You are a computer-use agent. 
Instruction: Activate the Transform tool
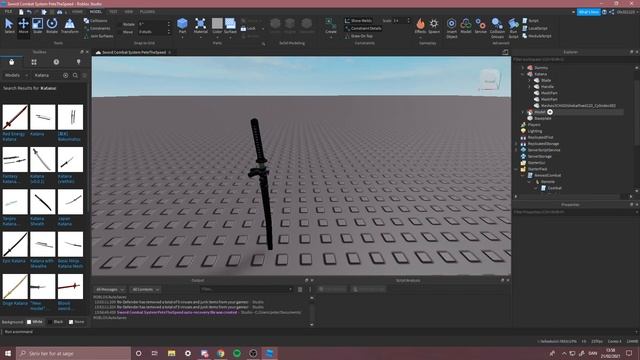click(70, 26)
